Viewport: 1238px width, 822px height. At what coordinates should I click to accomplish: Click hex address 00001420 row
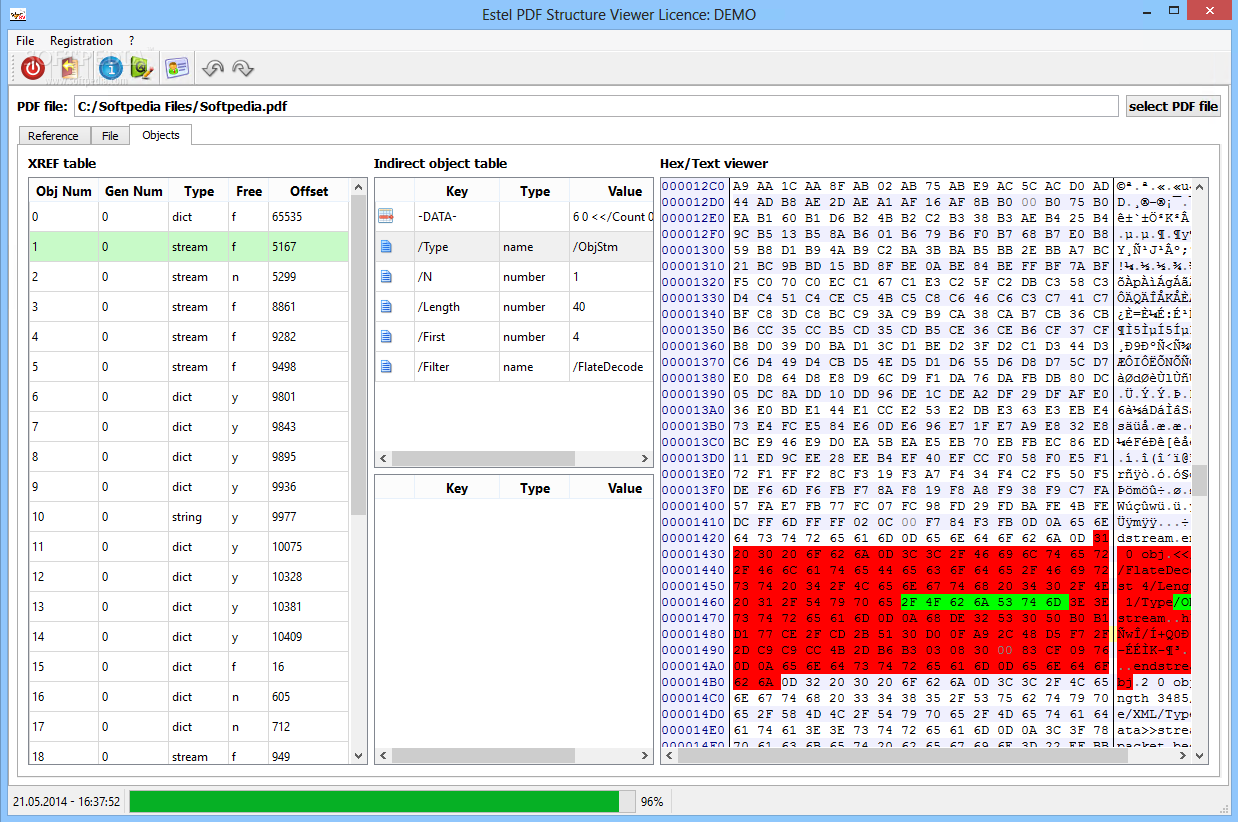694,538
